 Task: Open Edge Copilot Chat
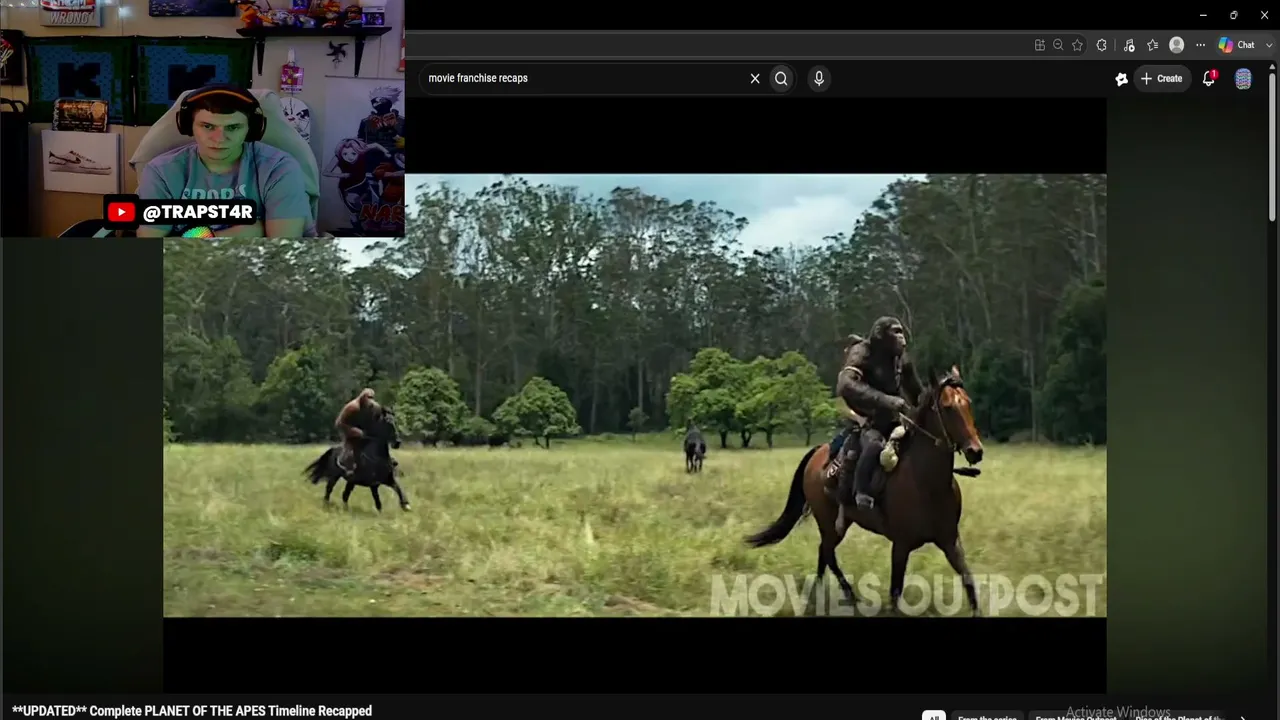click(x=1236, y=45)
